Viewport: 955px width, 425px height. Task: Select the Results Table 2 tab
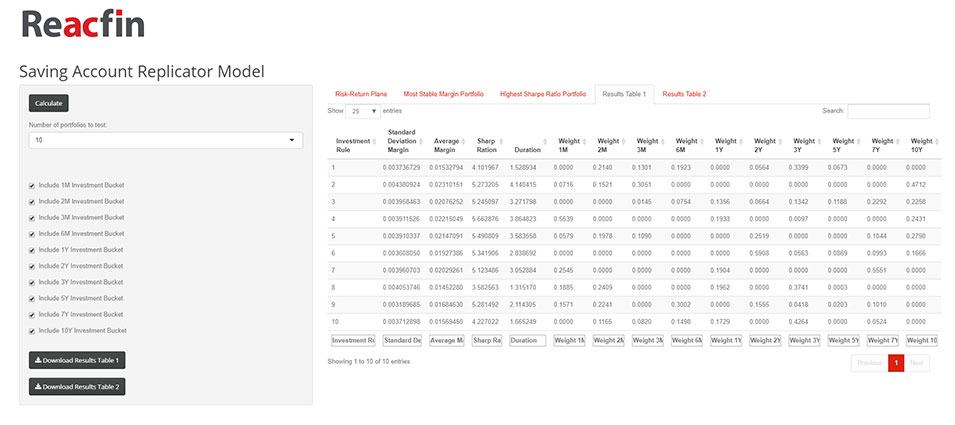point(684,94)
